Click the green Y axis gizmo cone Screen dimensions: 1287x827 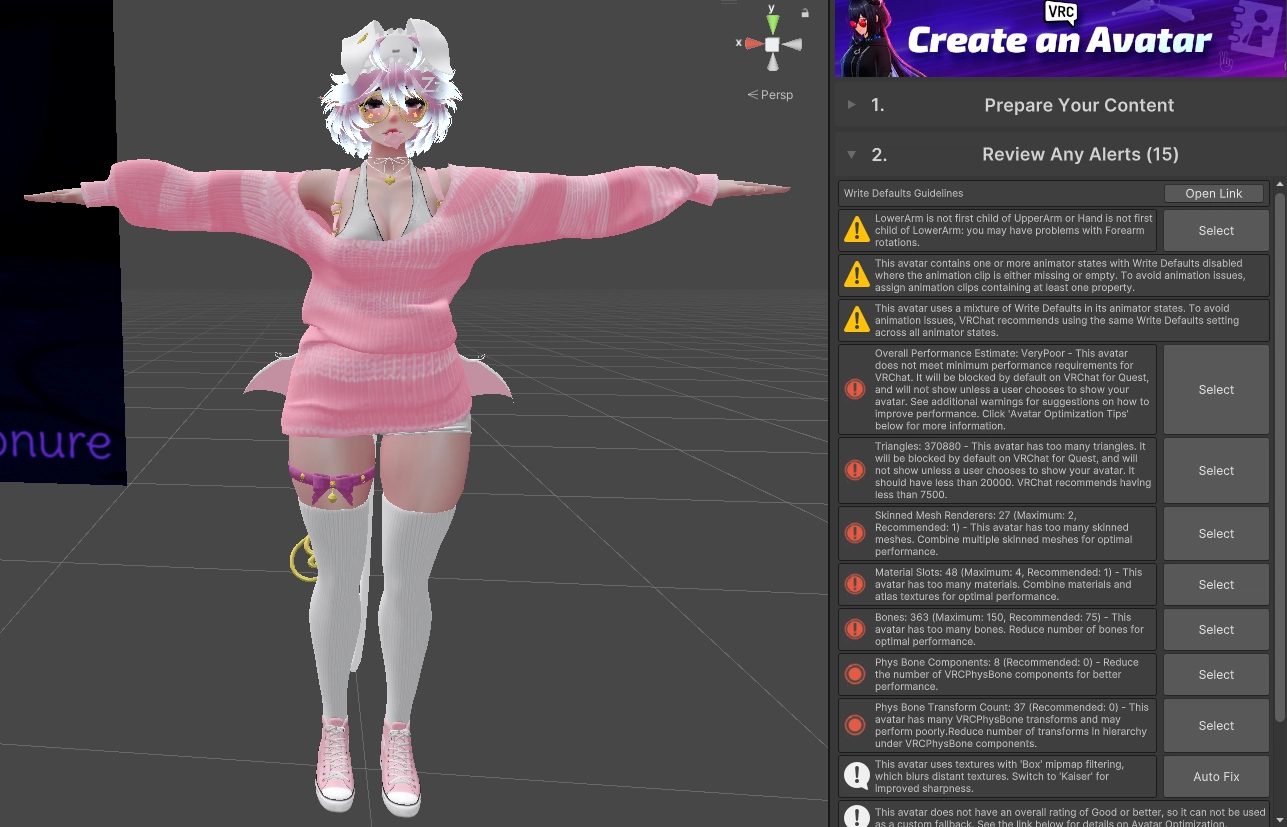coord(772,24)
